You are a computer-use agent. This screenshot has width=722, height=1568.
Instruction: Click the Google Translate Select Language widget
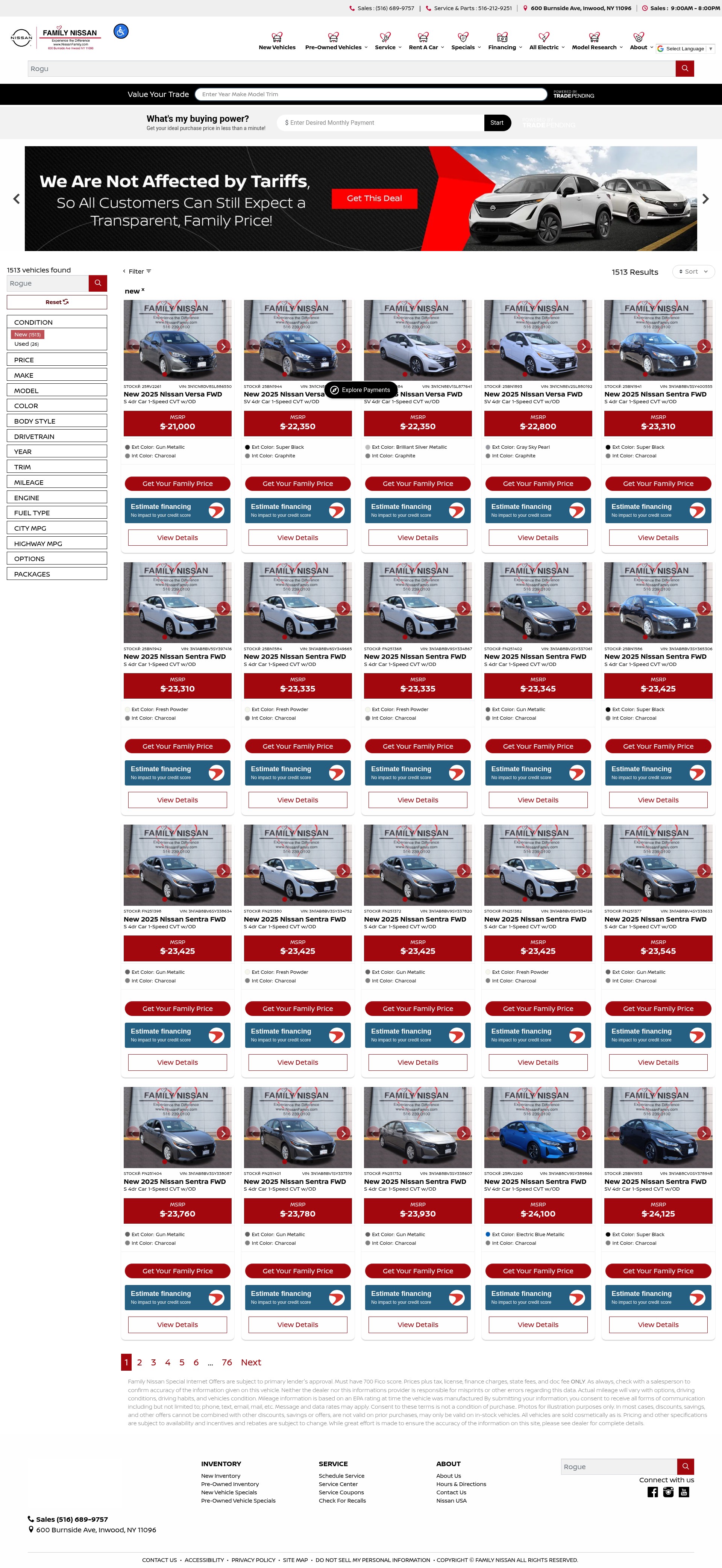click(685, 49)
